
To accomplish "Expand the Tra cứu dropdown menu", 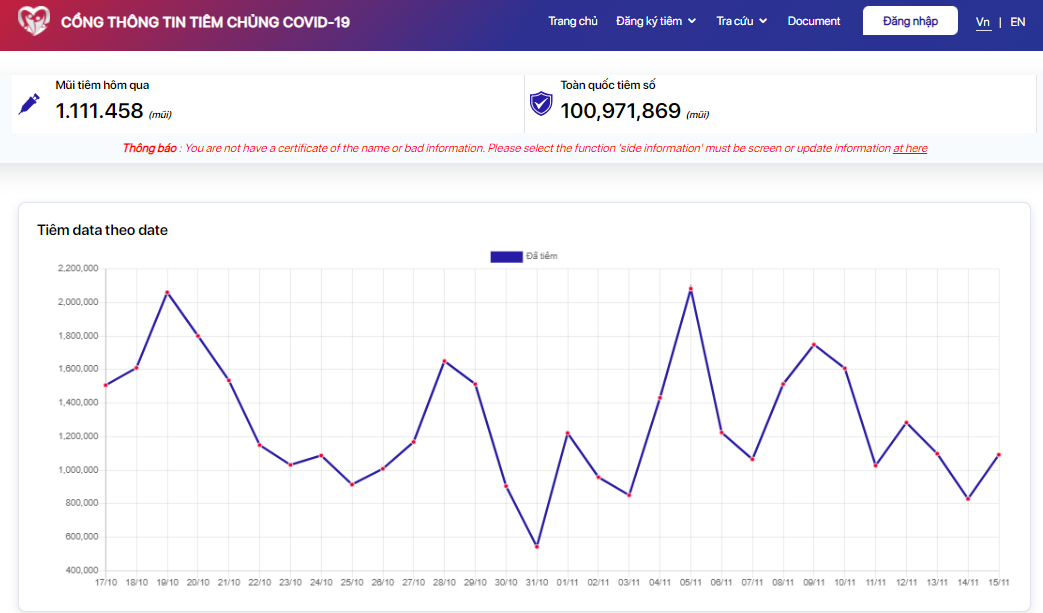I will coord(741,21).
